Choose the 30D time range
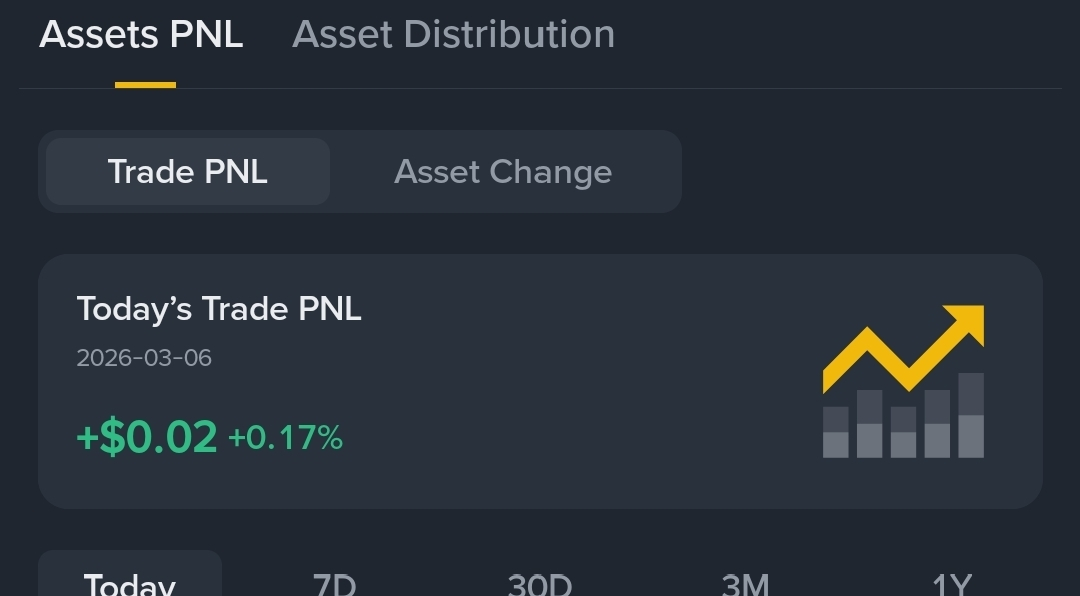Image resolution: width=1080 pixels, height=596 pixels. click(x=539, y=584)
